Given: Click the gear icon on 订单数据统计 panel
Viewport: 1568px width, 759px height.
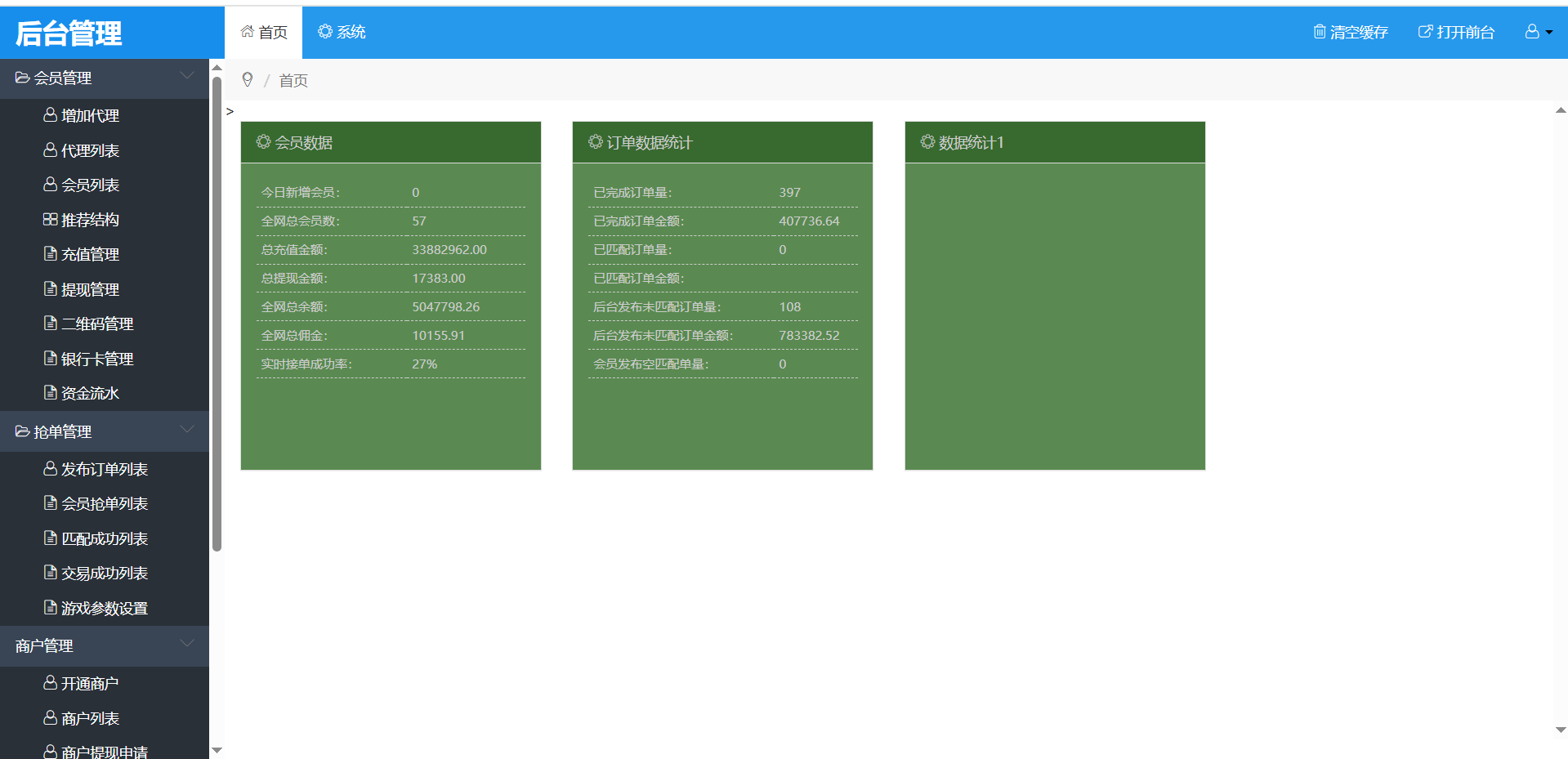Looking at the screenshot, I should (596, 142).
